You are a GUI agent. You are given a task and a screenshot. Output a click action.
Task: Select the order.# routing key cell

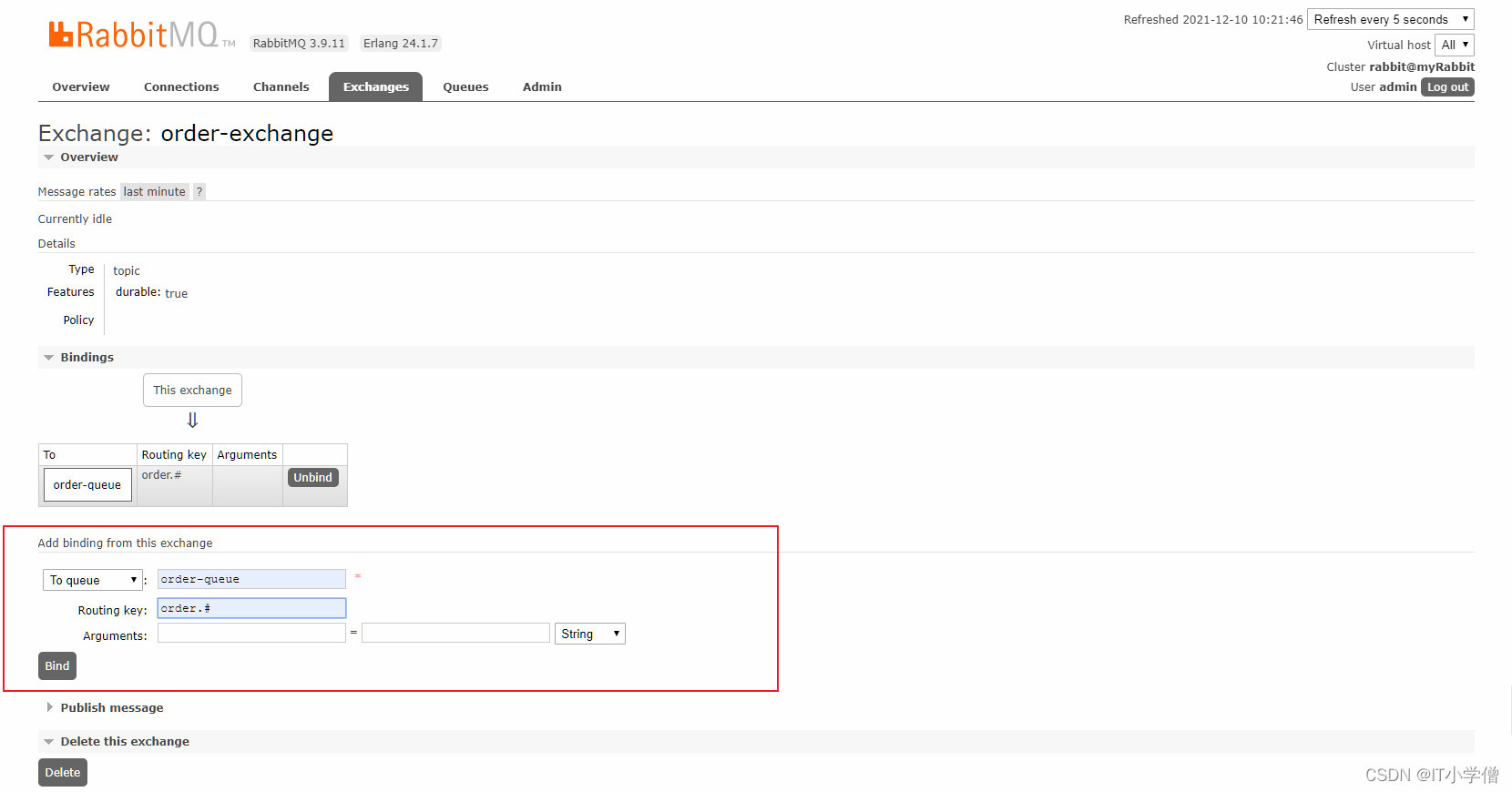pos(174,486)
